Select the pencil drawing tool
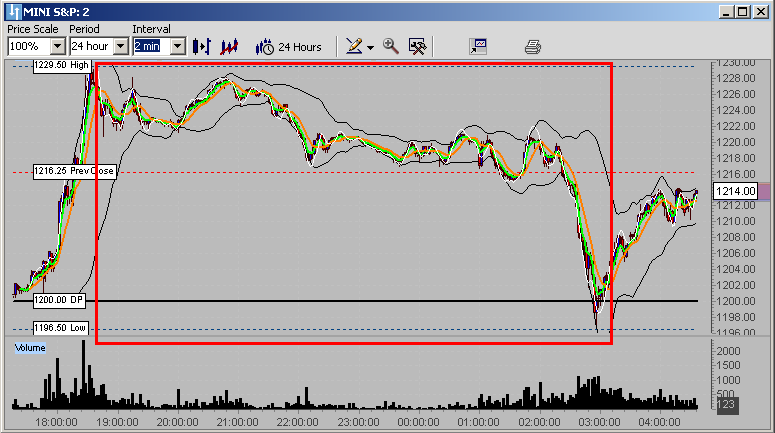The height and width of the screenshot is (433, 775). pyautogui.click(x=353, y=46)
